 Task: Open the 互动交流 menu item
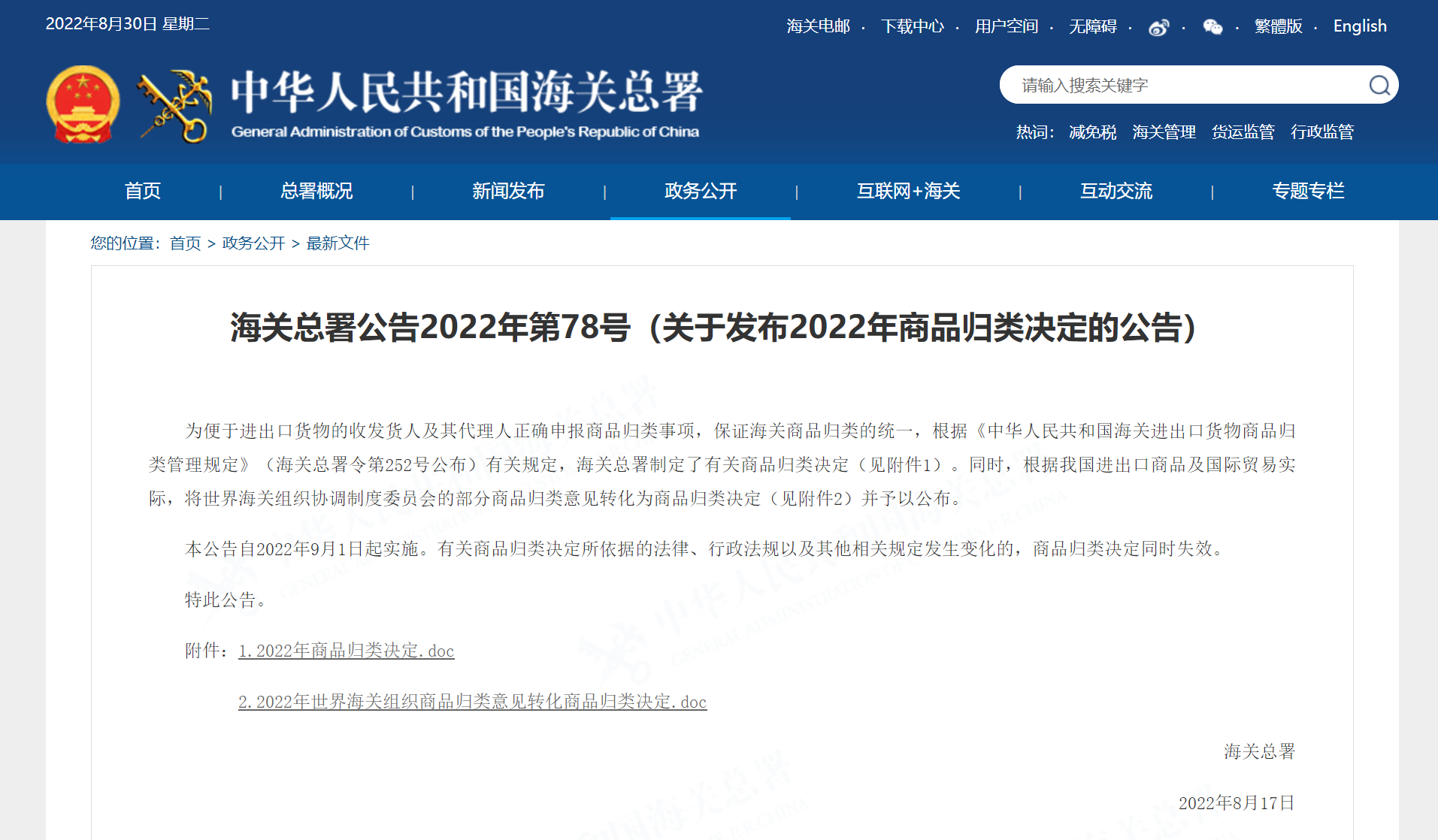[1116, 192]
